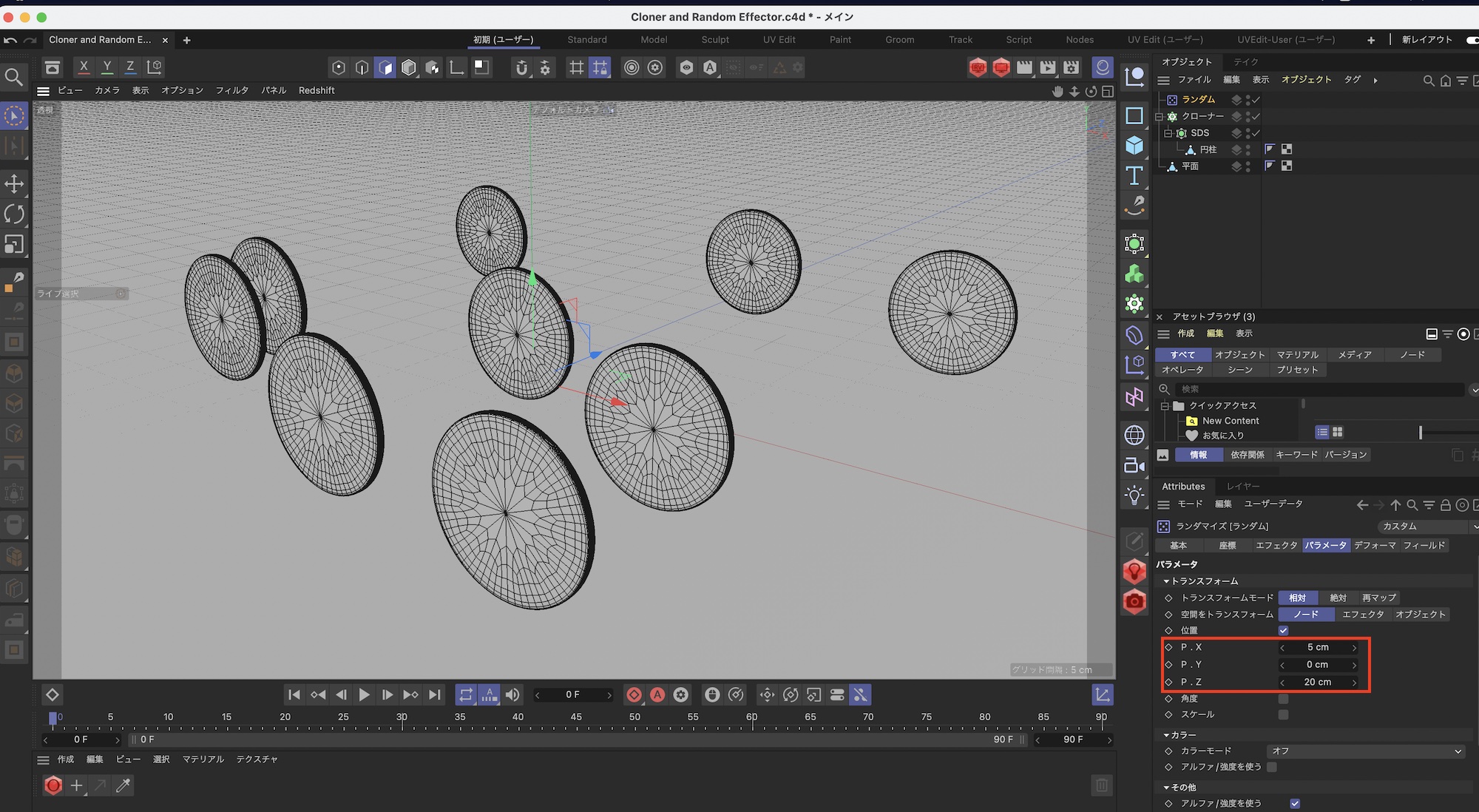Click the Text spline tool icon
Viewport: 1479px width, 812px height.
click(1134, 175)
